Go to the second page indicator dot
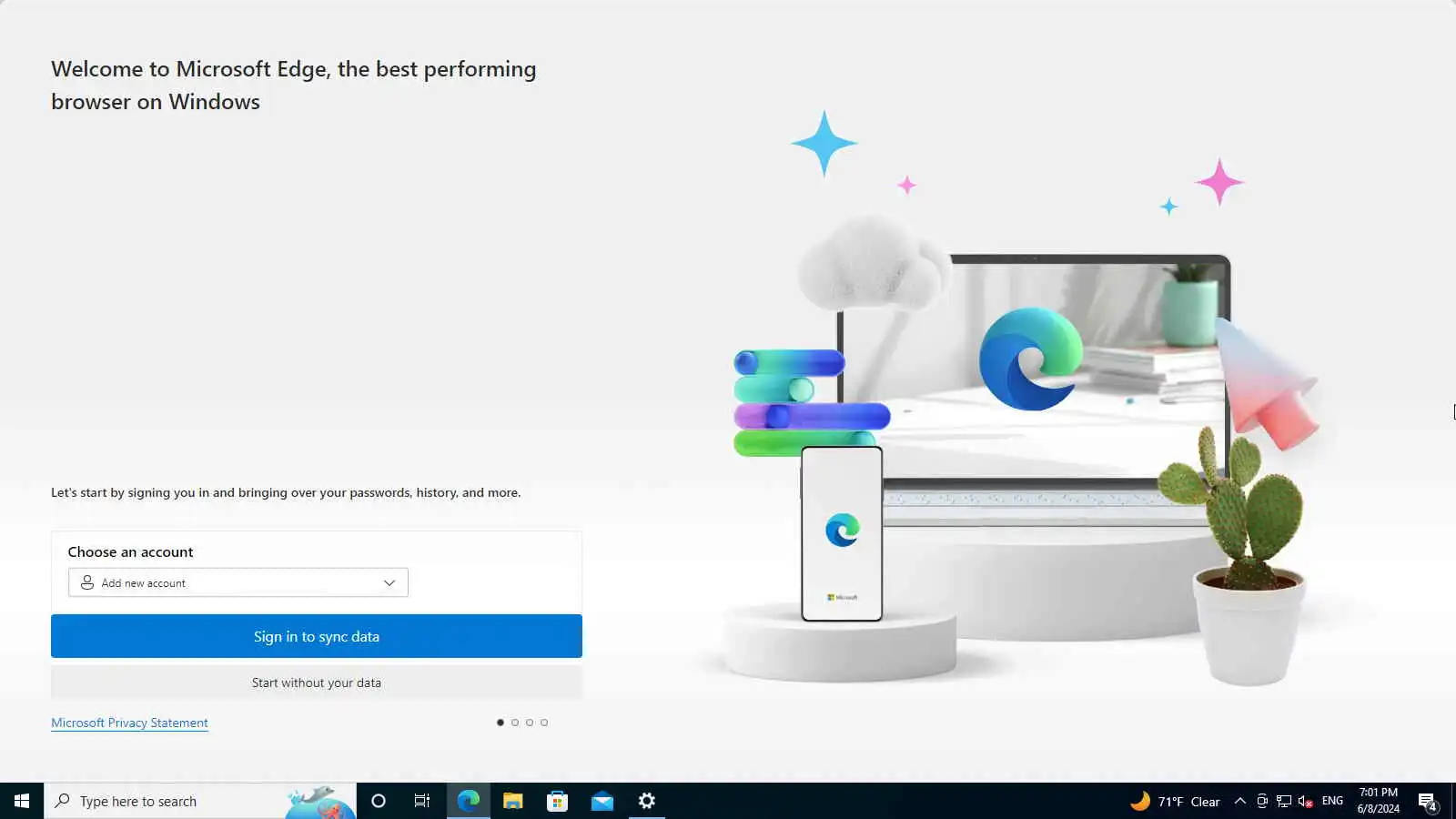The width and height of the screenshot is (1456, 819). point(515,723)
